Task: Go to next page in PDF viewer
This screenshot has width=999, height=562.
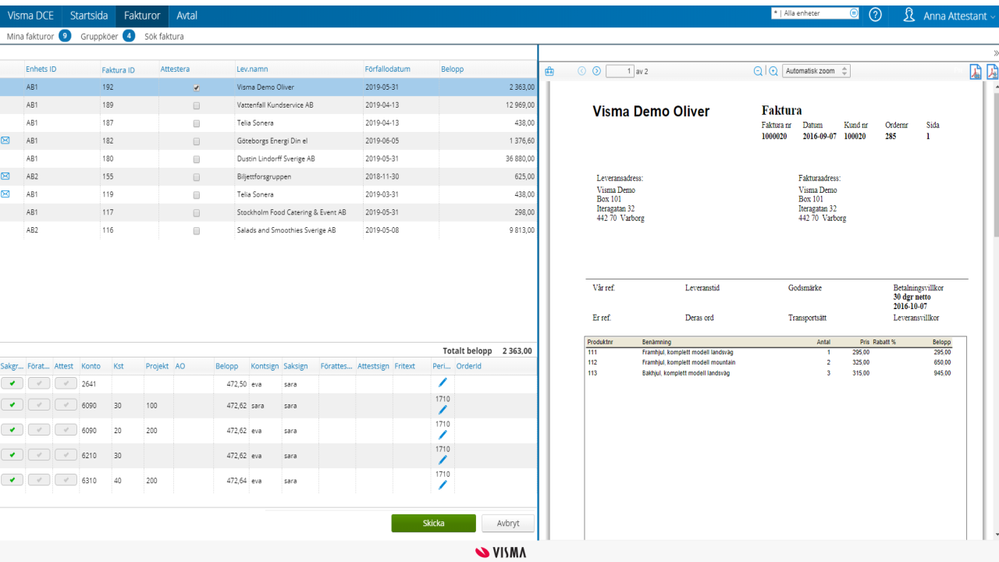Action: (597, 71)
